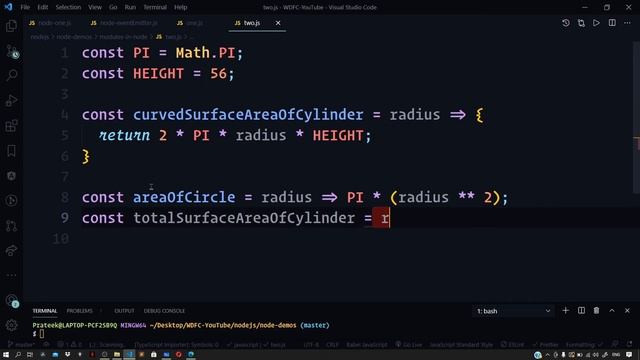The image size is (640, 360).
Task: Open the Source Control view with clock badge
Action: coord(11,51)
